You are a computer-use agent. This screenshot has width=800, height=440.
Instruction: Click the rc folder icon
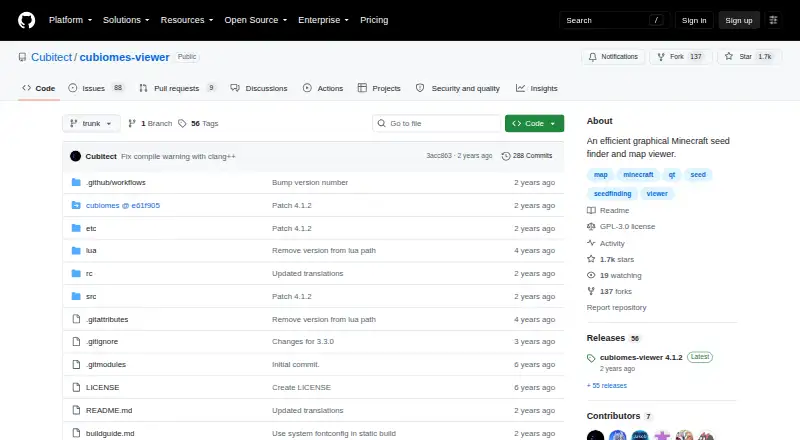tap(76, 274)
